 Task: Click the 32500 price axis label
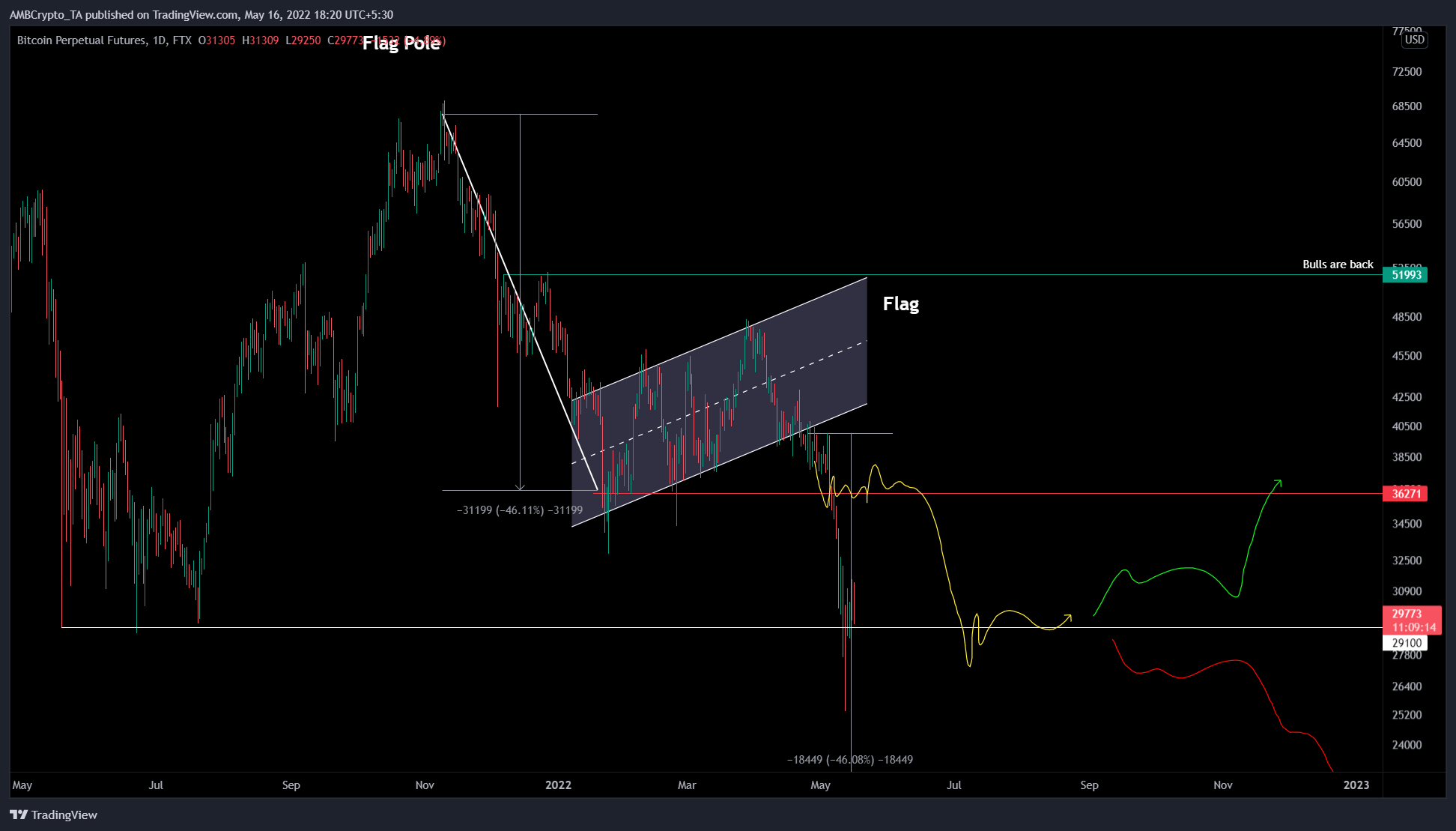1407,560
